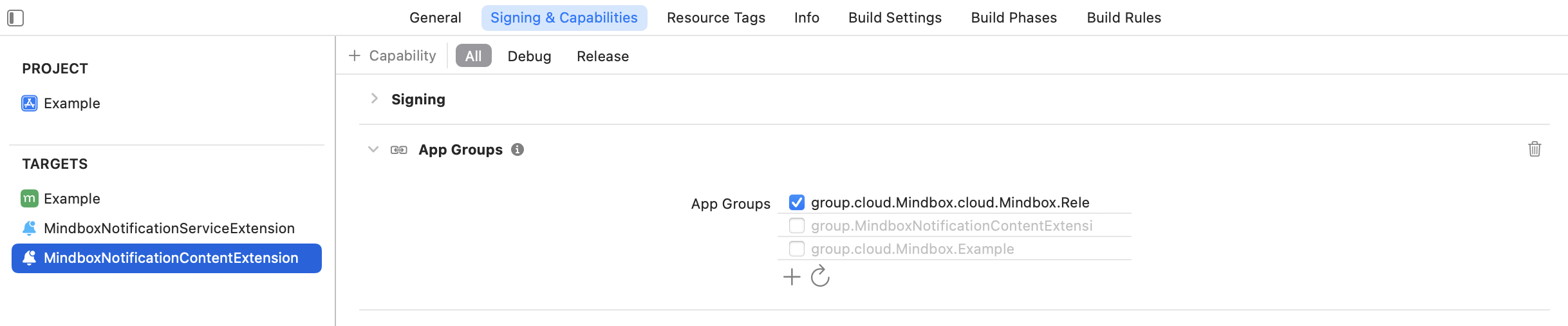This screenshot has width=1568, height=326.
Task: Click the MindboxNotificationContentExtension bell icon
Action: (x=29, y=258)
